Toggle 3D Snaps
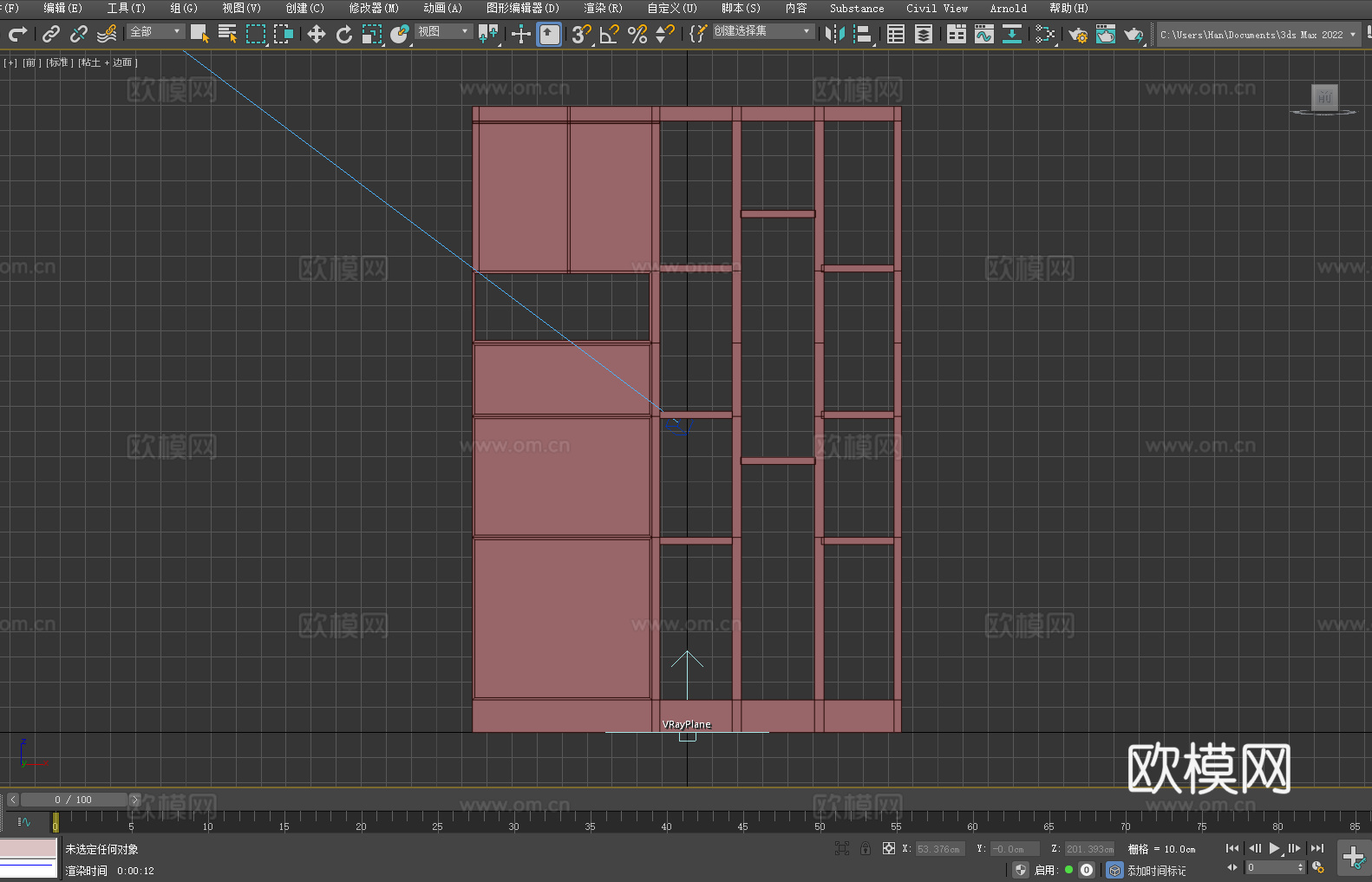The image size is (1372, 882). pos(582,34)
